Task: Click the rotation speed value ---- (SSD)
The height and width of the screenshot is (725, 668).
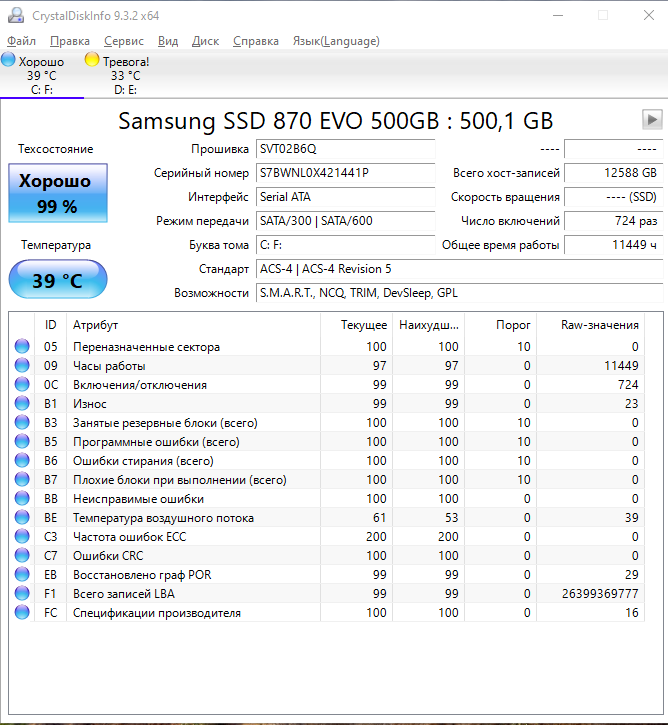Action: tap(613, 197)
